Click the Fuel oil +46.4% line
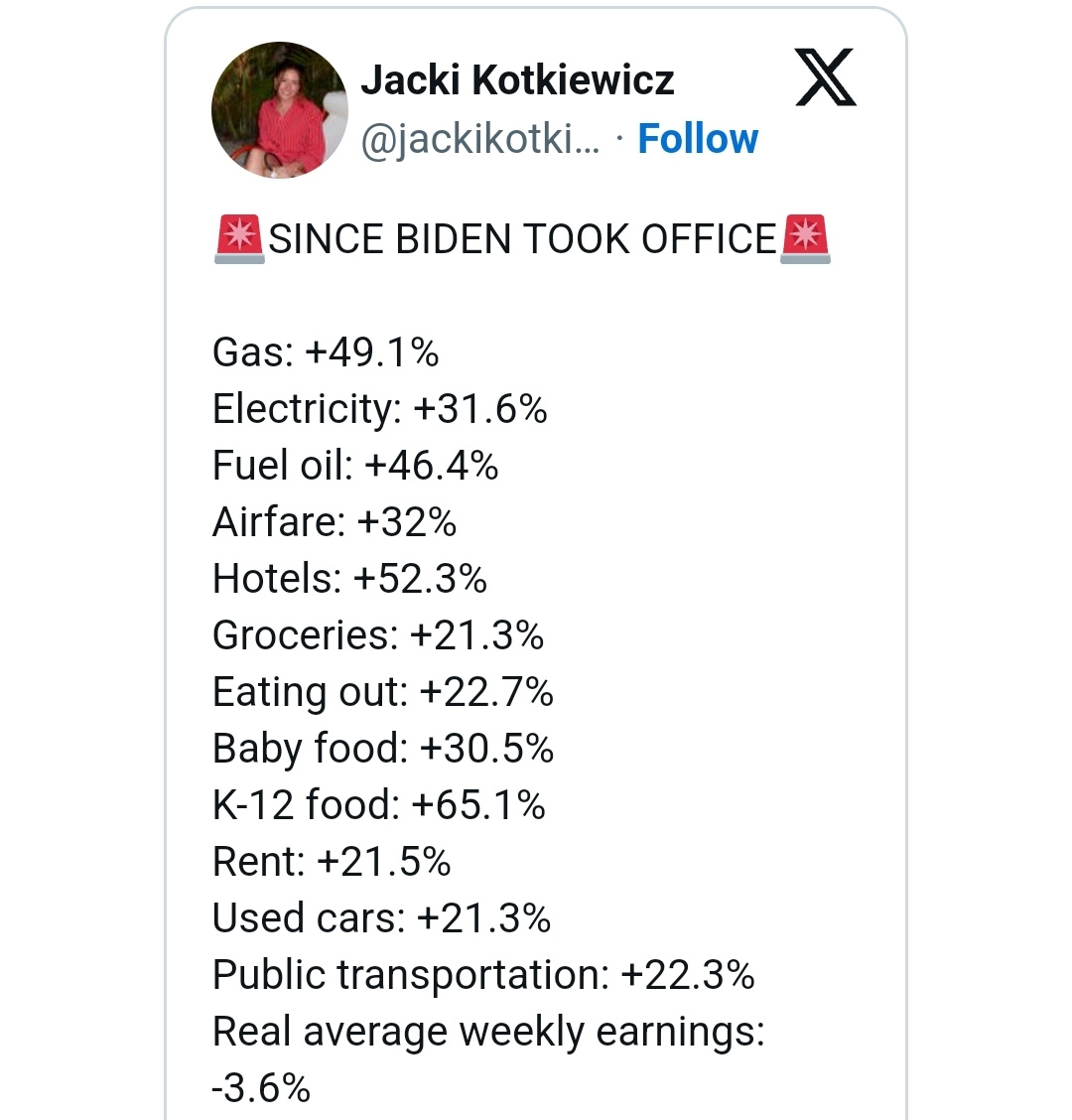The width and height of the screenshot is (1072, 1120). tap(355, 466)
